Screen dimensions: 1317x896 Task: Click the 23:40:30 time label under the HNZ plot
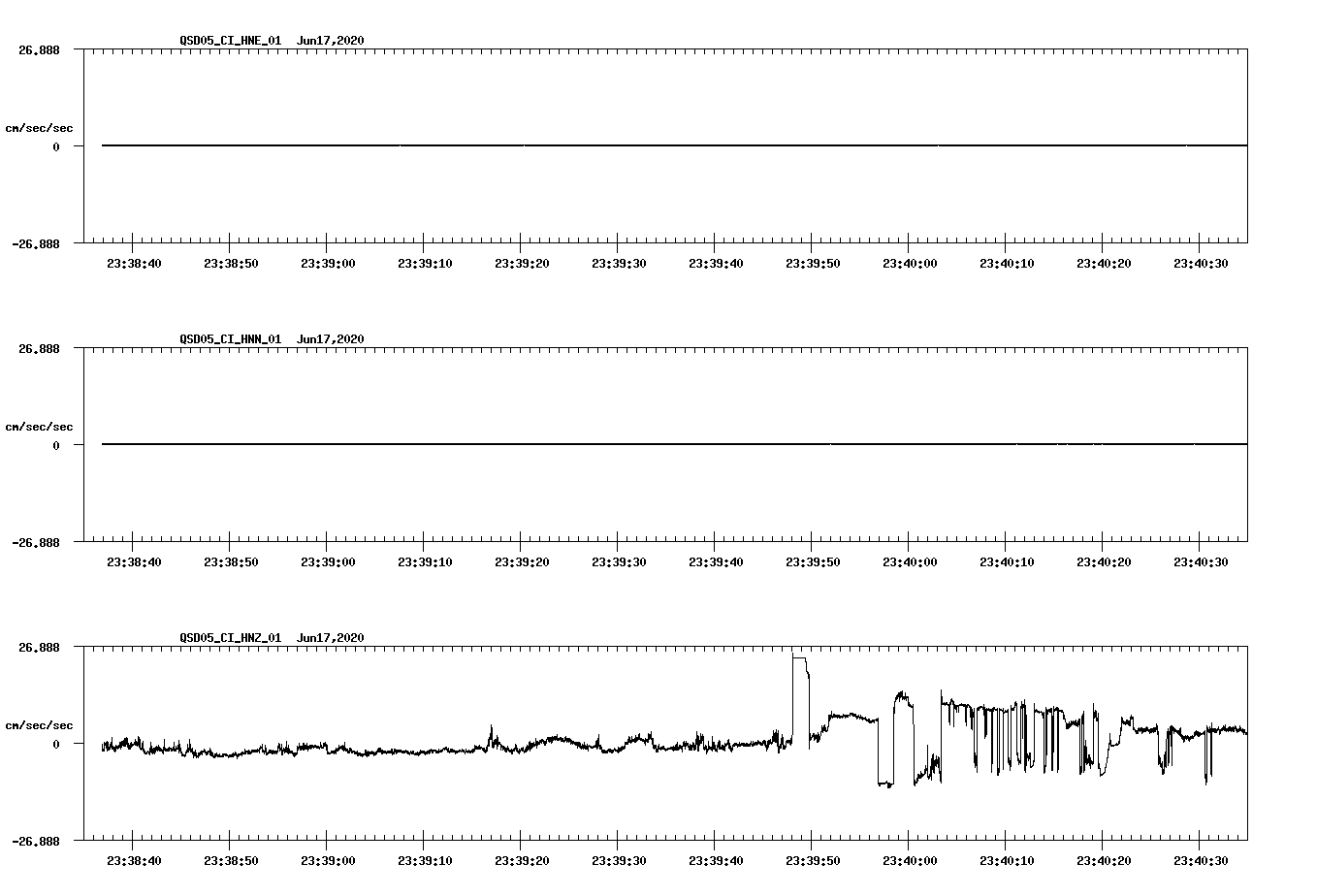tap(1201, 860)
